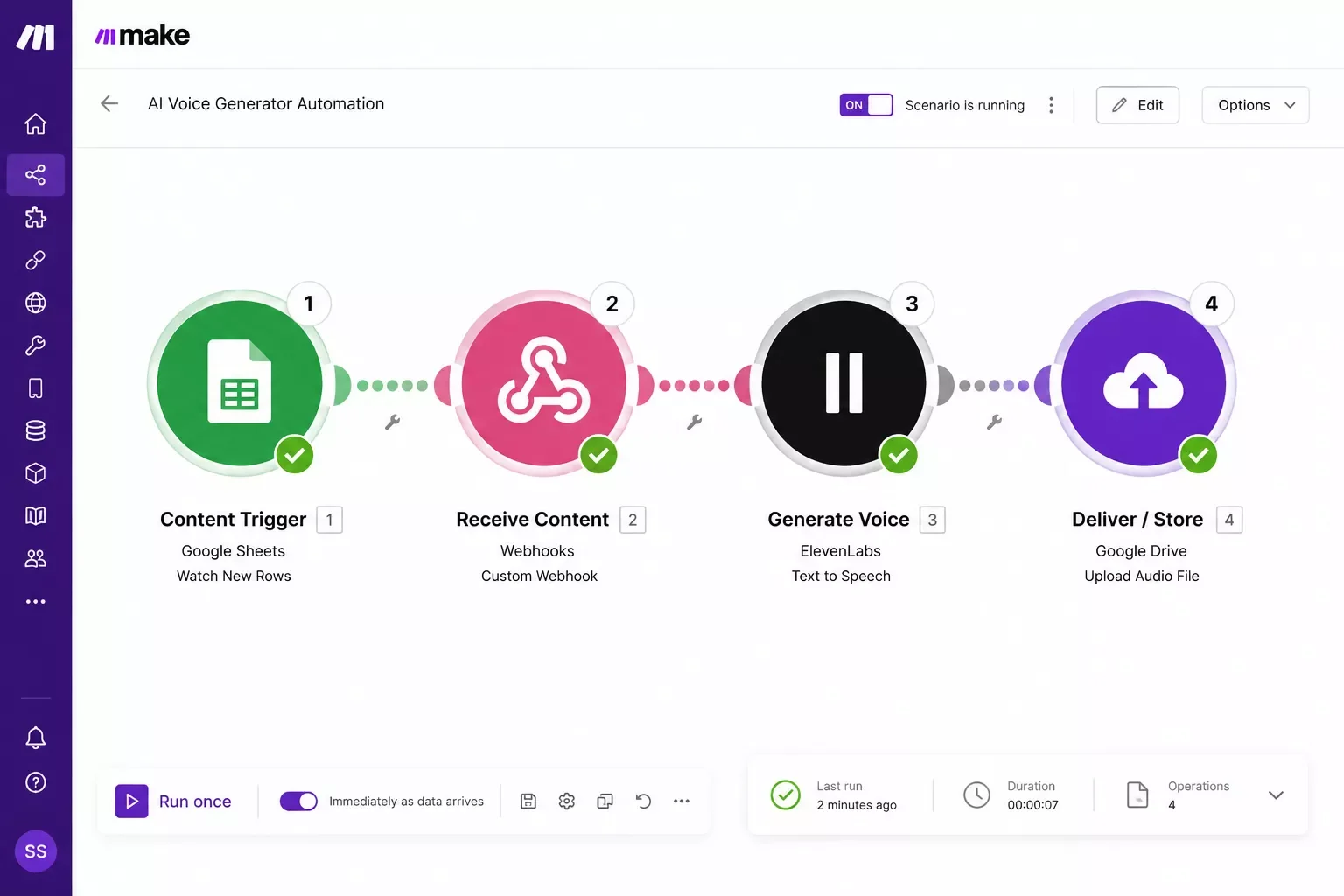Click the wrench between Generate Voice and Deliver / Store
This screenshot has height=896, width=1344.
click(994, 423)
